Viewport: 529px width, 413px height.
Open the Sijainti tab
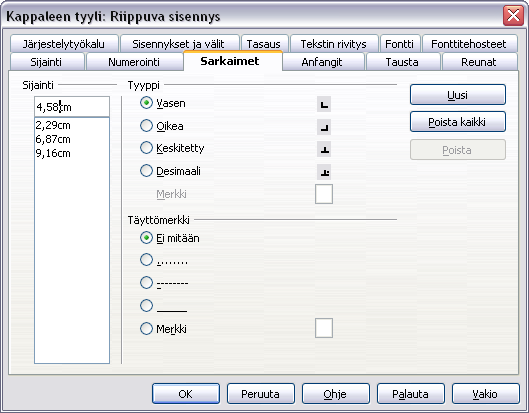47,62
